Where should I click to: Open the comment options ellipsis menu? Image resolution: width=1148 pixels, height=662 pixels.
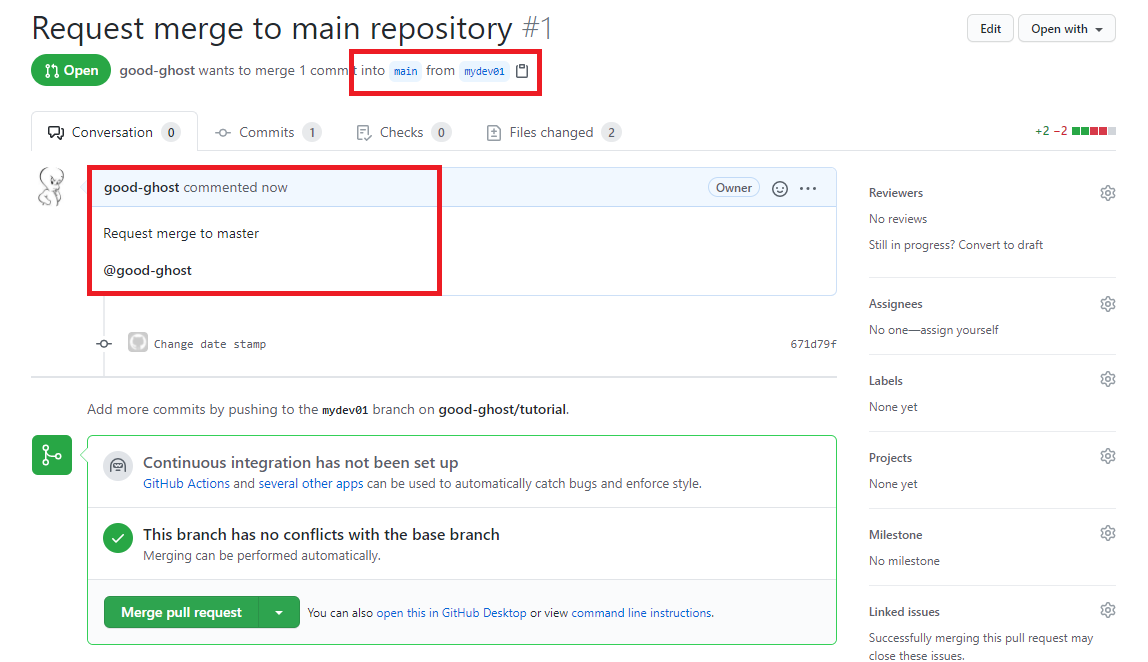tap(808, 188)
